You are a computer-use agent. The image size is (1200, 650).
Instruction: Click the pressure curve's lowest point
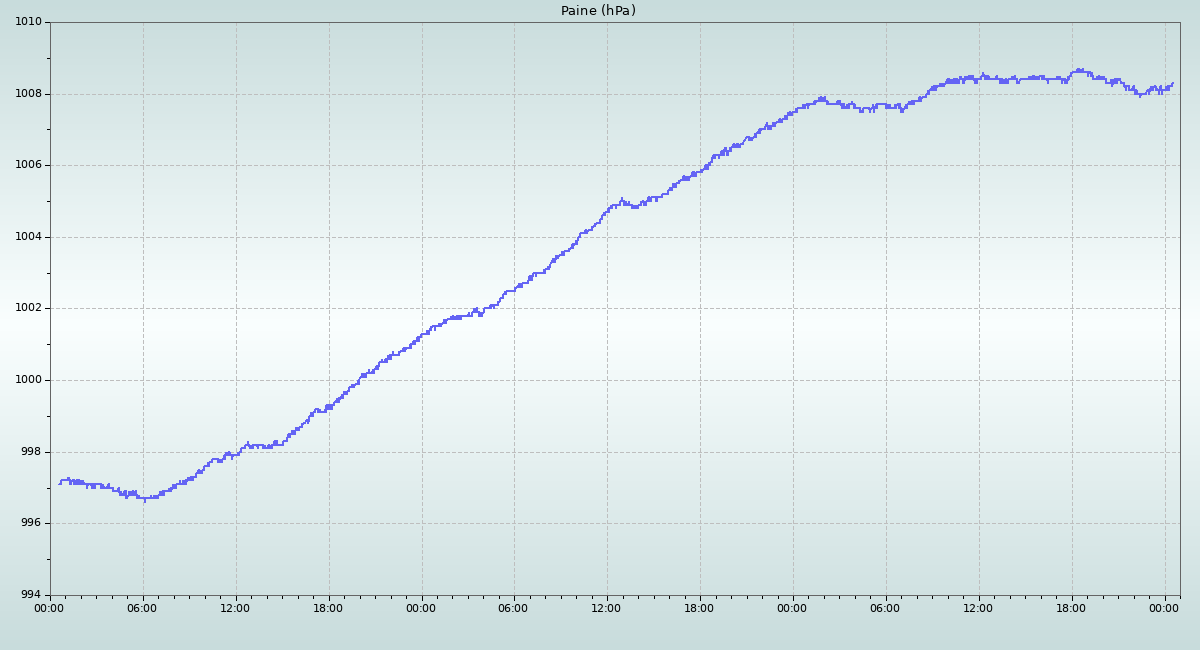pos(144,500)
